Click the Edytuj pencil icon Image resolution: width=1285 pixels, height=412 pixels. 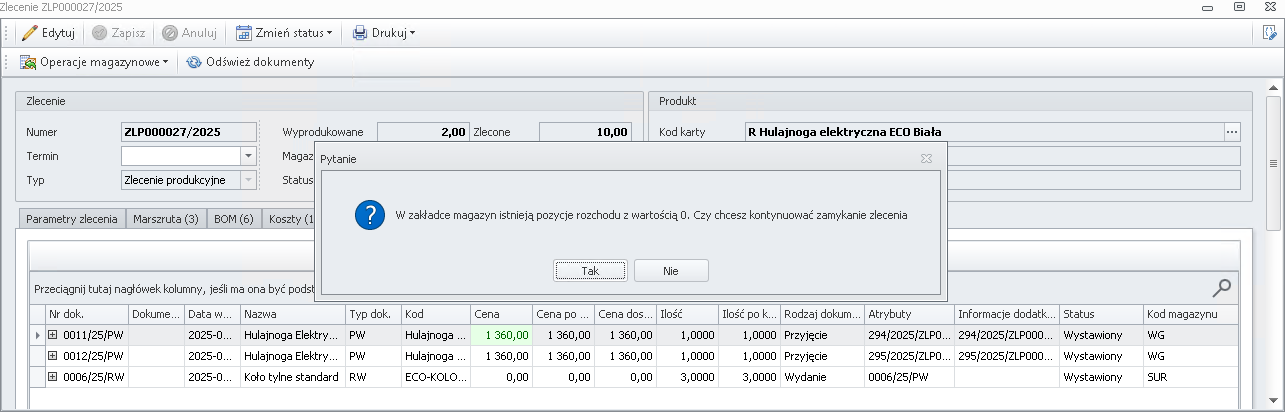(29, 33)
